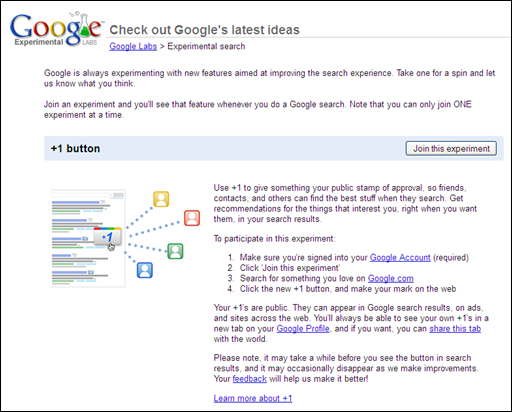Click the 'Experimental search' breadcrumb text

[x=206, y=46]
